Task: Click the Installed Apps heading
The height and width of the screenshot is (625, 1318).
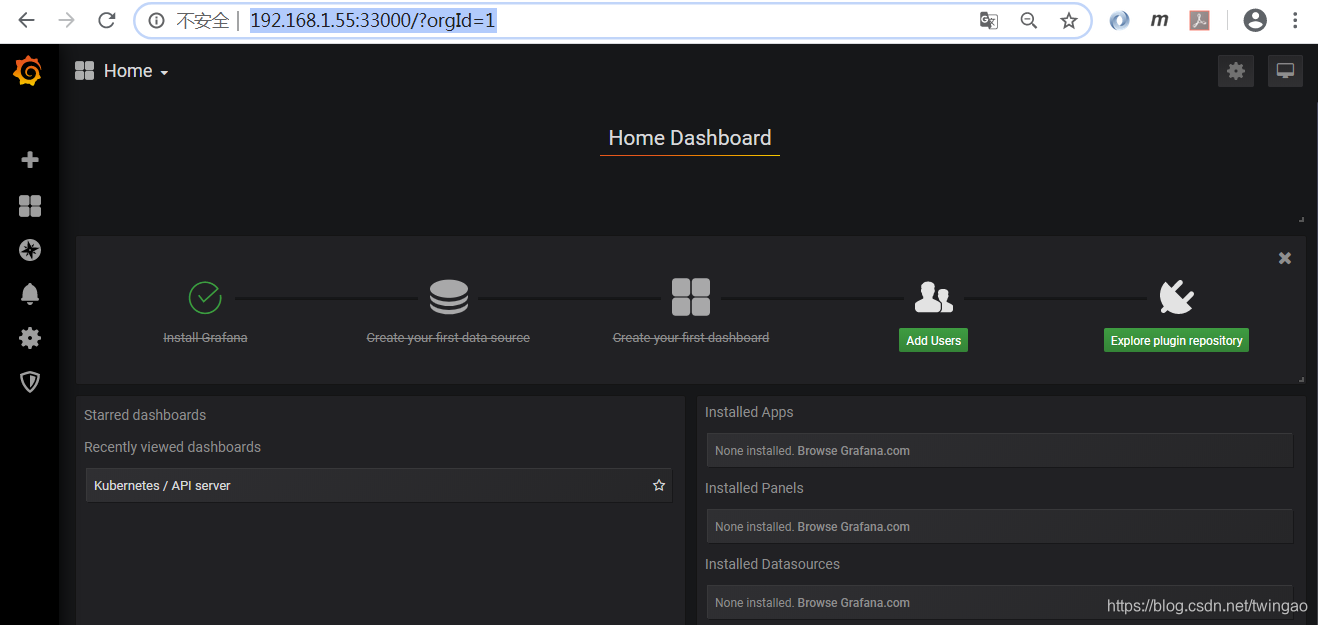Action: tap(749, 412)
